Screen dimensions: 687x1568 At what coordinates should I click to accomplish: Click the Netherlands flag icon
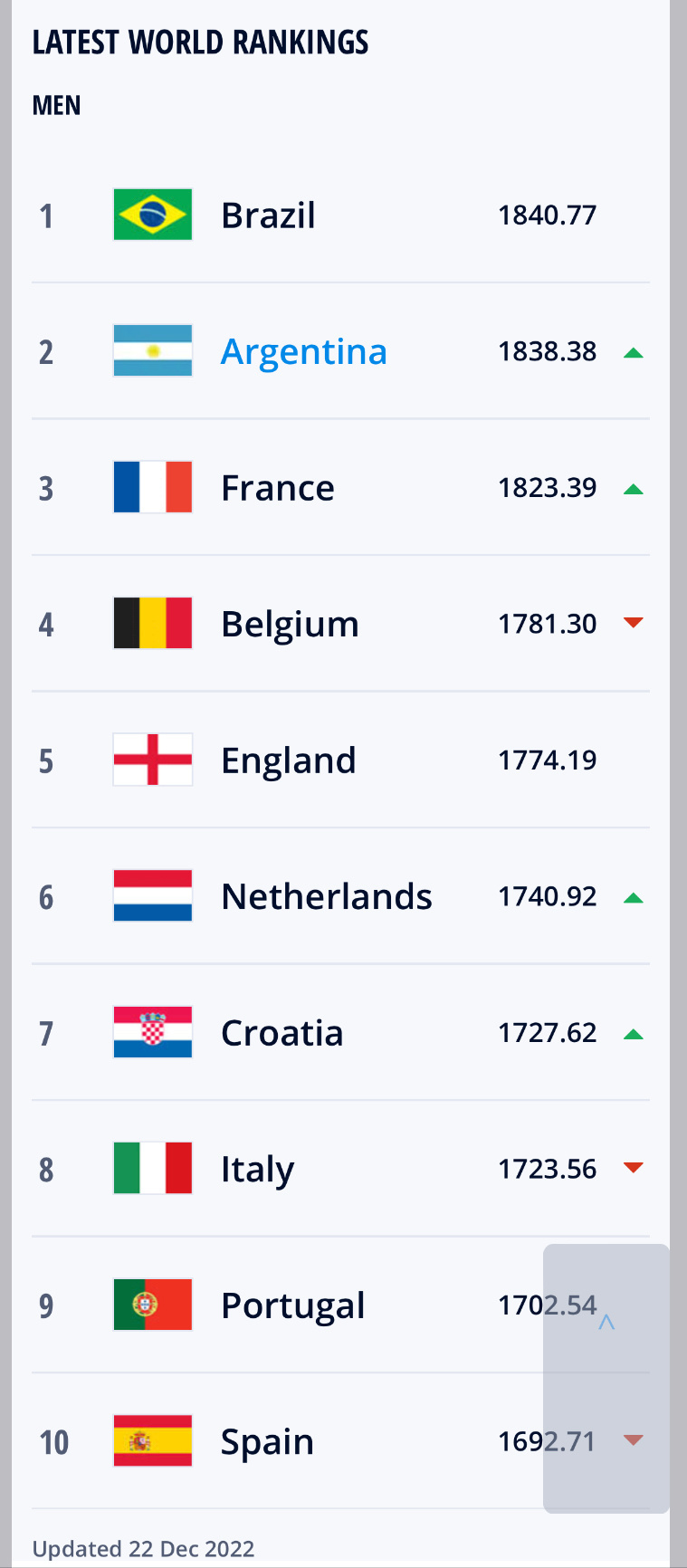(152, 895)
